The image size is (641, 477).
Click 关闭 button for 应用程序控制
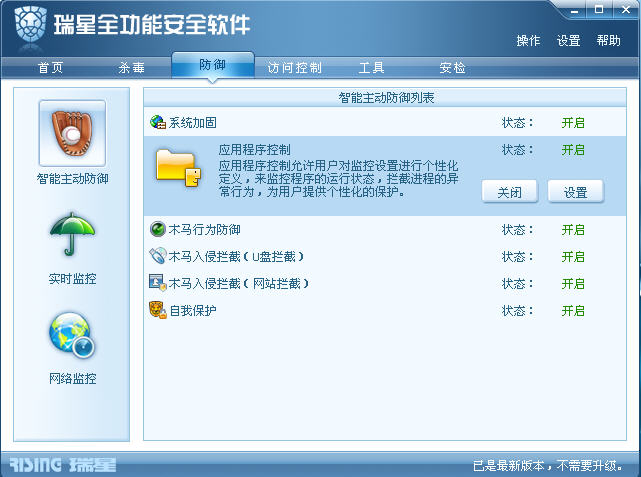[x=510, y=191]
